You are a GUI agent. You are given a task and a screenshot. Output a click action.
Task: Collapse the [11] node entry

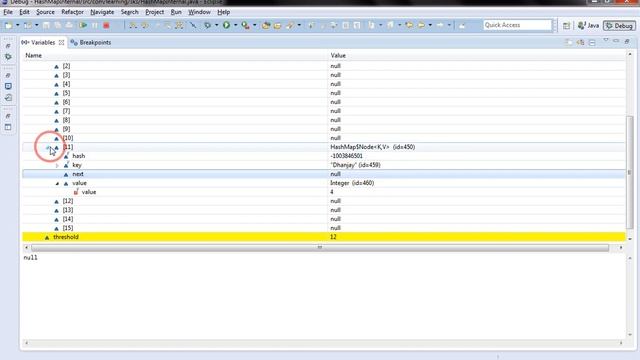tap(48, 147)
